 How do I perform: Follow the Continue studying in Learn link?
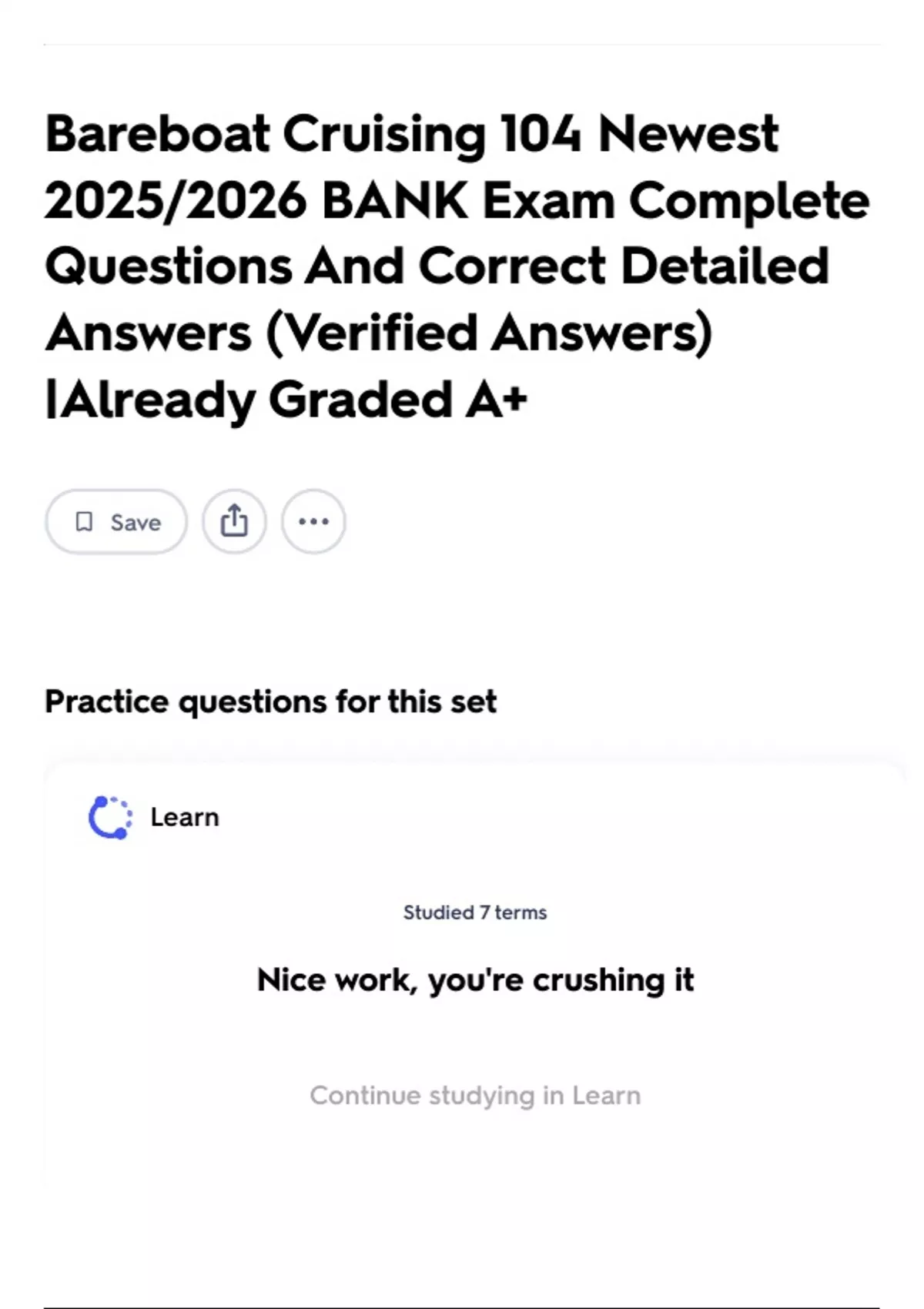[475, 1095]
